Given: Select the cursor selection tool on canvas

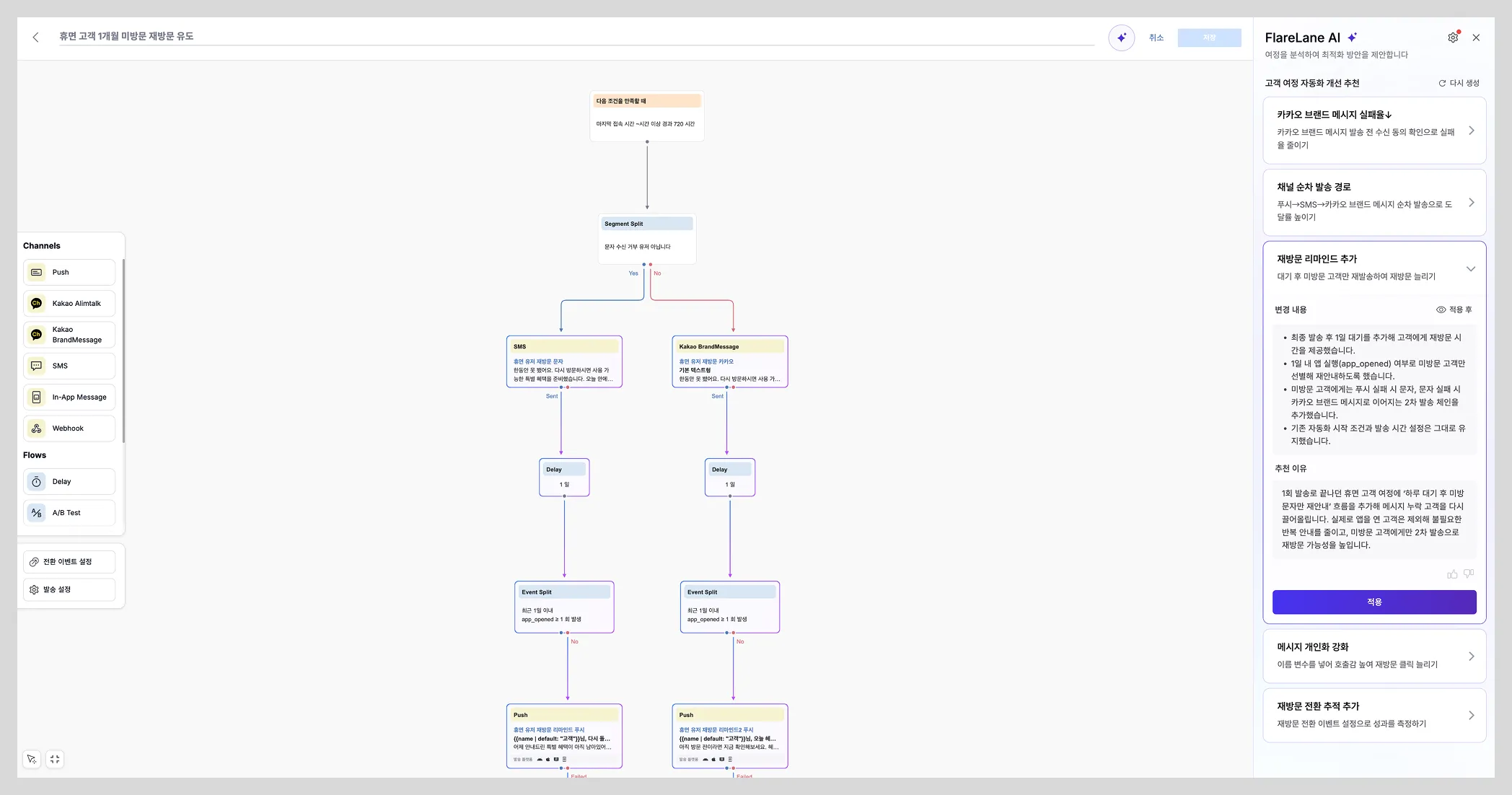Looking at the screenshot, I should 31,759.
